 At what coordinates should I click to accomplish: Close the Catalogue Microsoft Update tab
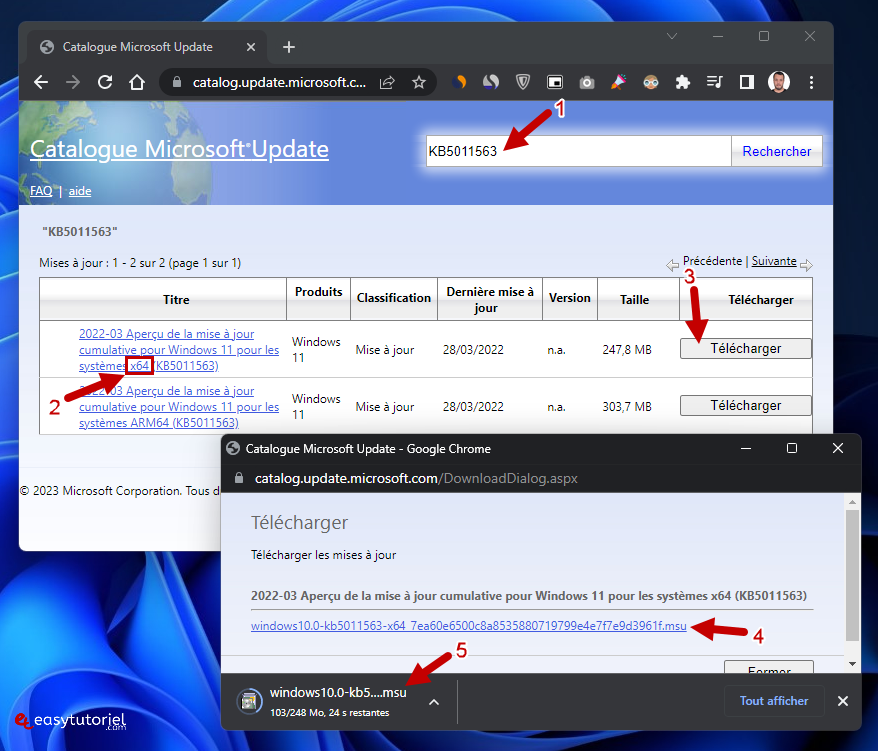point(251,47)
